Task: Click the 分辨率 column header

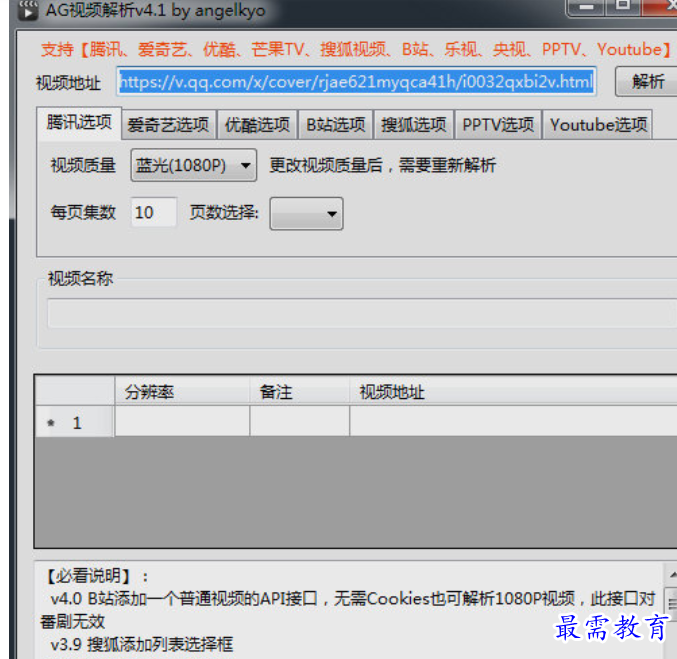Action: pyautogui.click(x=182, y=392)
